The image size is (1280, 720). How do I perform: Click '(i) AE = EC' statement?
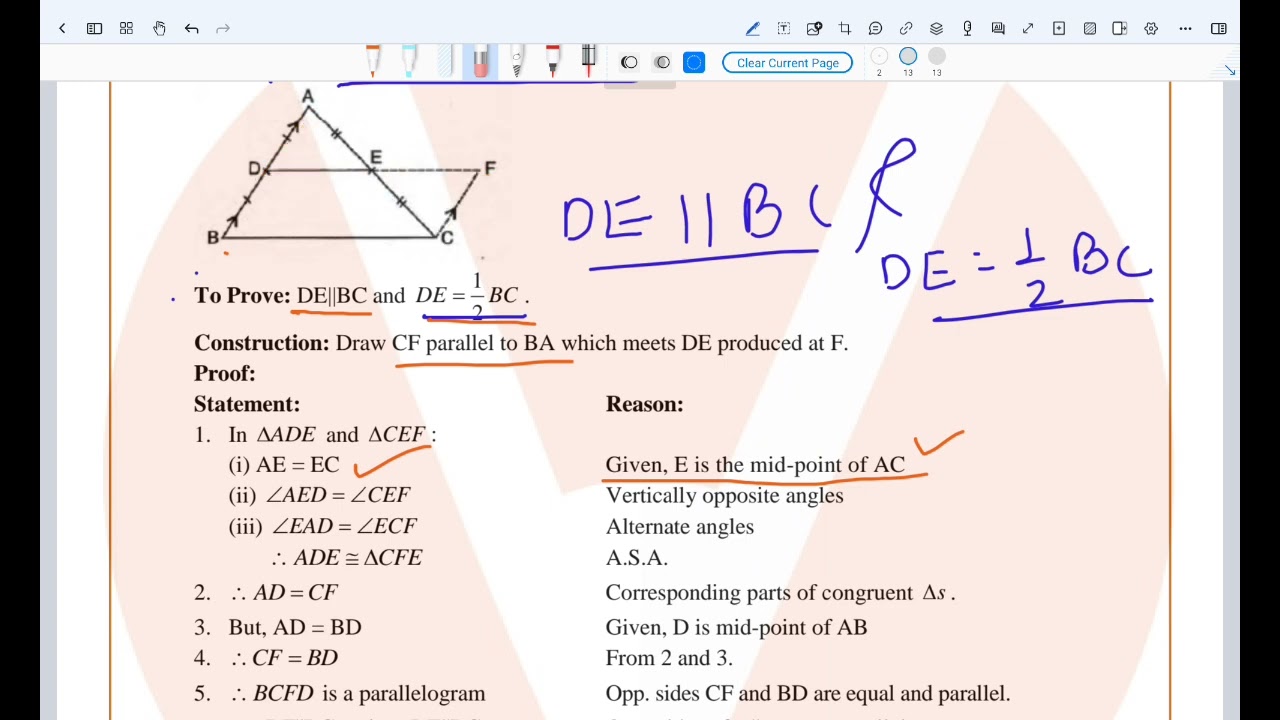pos(284,465)
